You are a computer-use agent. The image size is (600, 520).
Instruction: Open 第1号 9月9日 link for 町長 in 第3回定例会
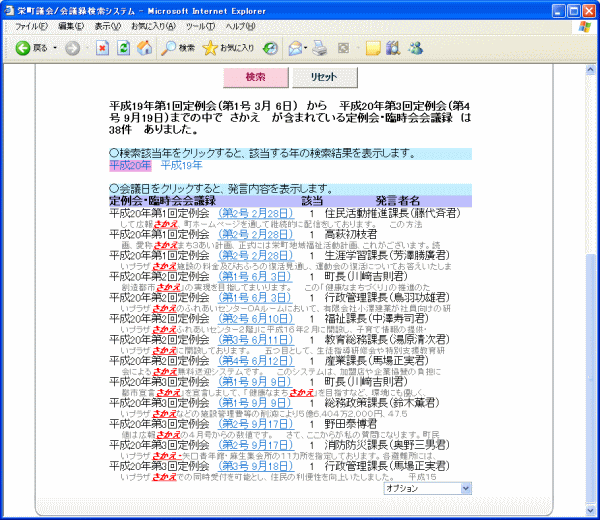click(x=254, y=382)
